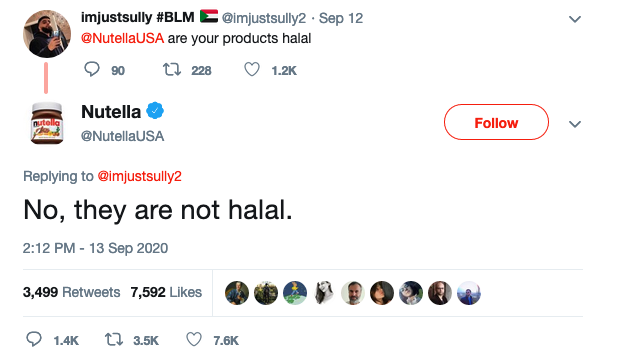Expand chevron menu beside Follow button
This screenshot has height=360, width=619.
click(575, 124)
